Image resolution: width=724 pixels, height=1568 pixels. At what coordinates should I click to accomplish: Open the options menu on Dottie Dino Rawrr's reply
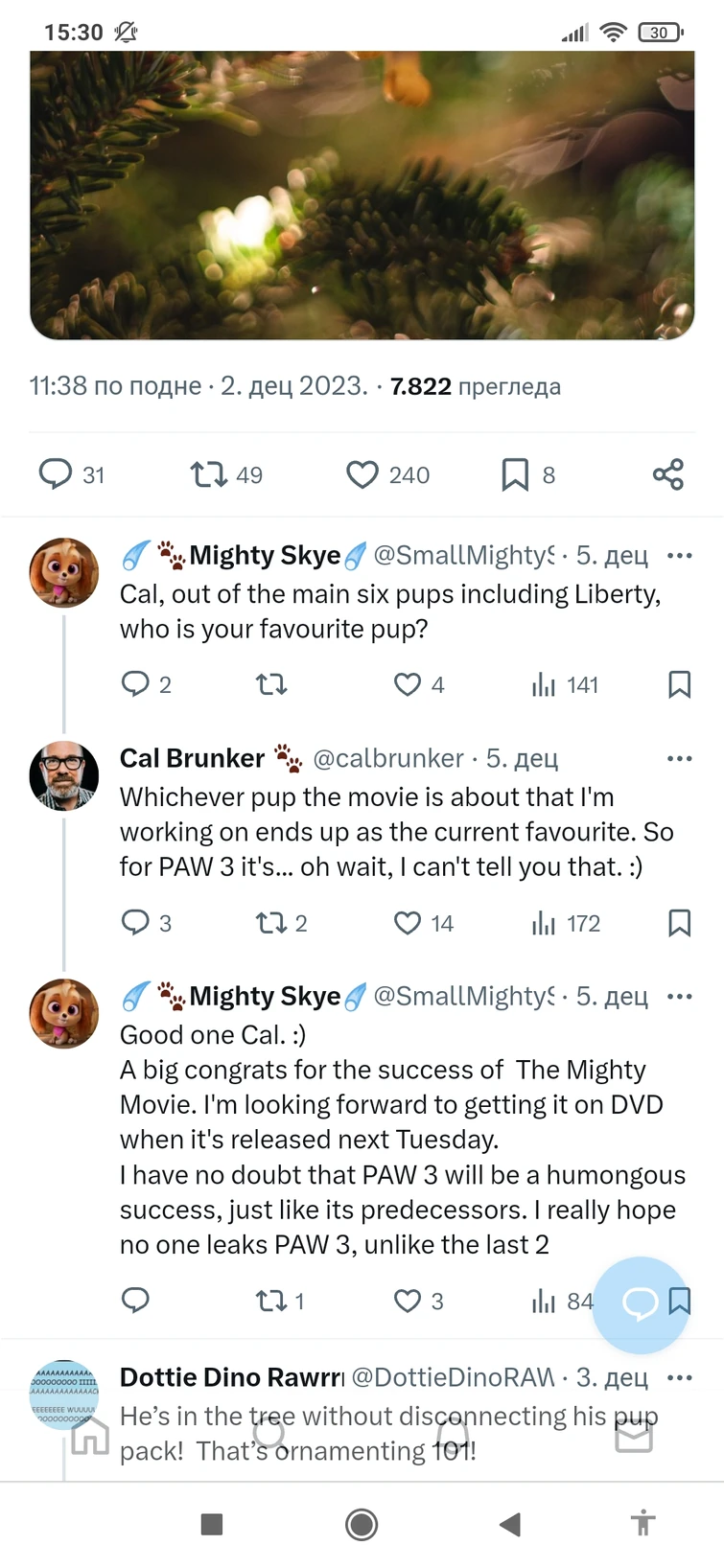tap(680, 1377)
